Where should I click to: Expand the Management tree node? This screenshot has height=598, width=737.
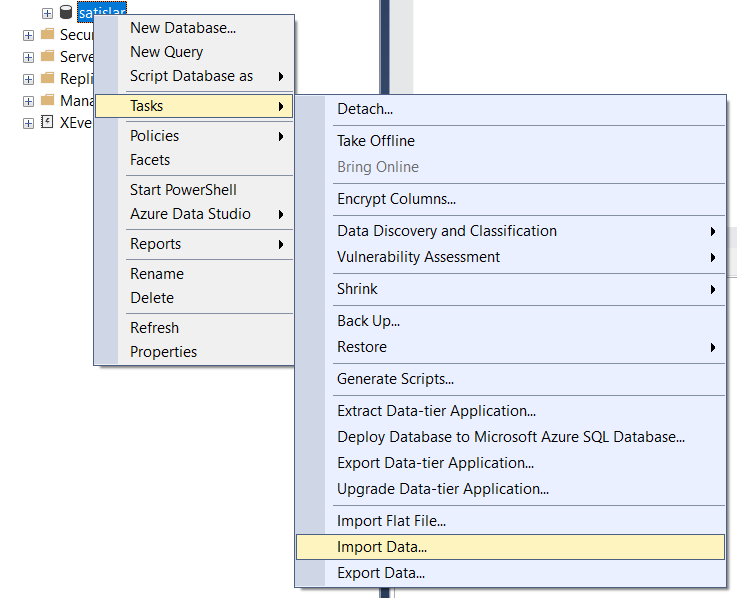[28, 101]
